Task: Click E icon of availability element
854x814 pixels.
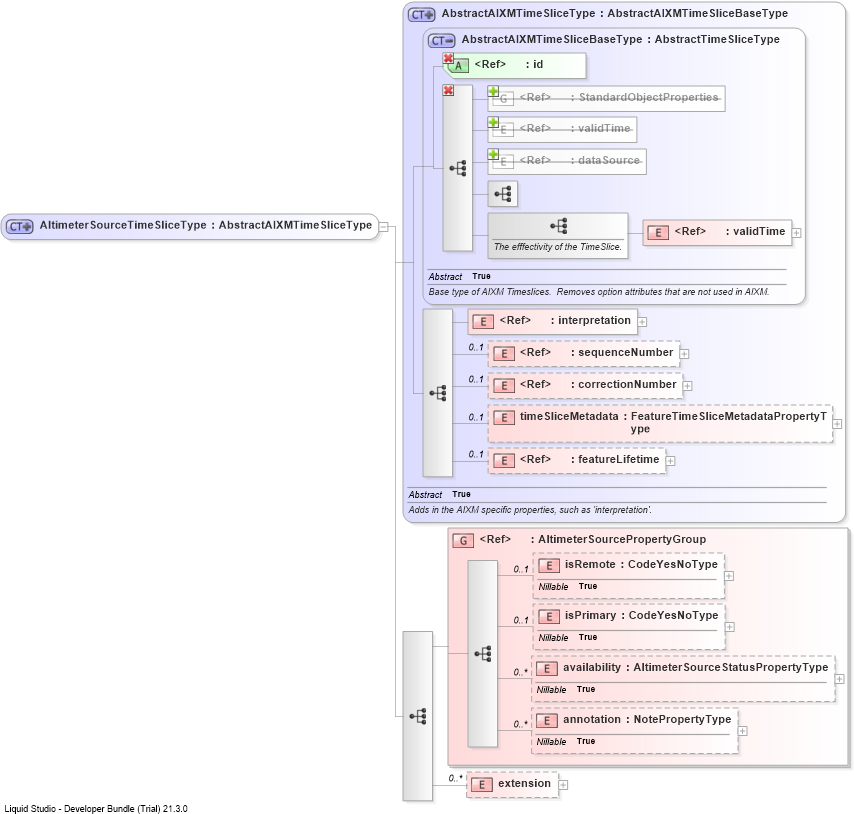Action: point(547,669)
